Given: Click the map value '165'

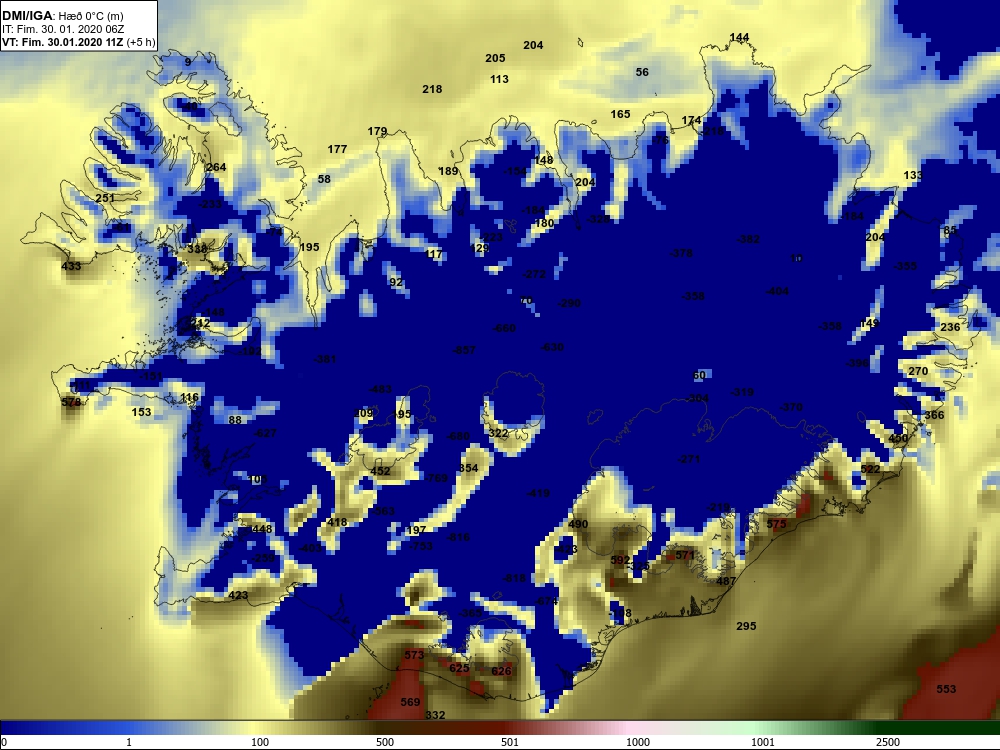Looking at the screenshot, I should click(621, 114).
